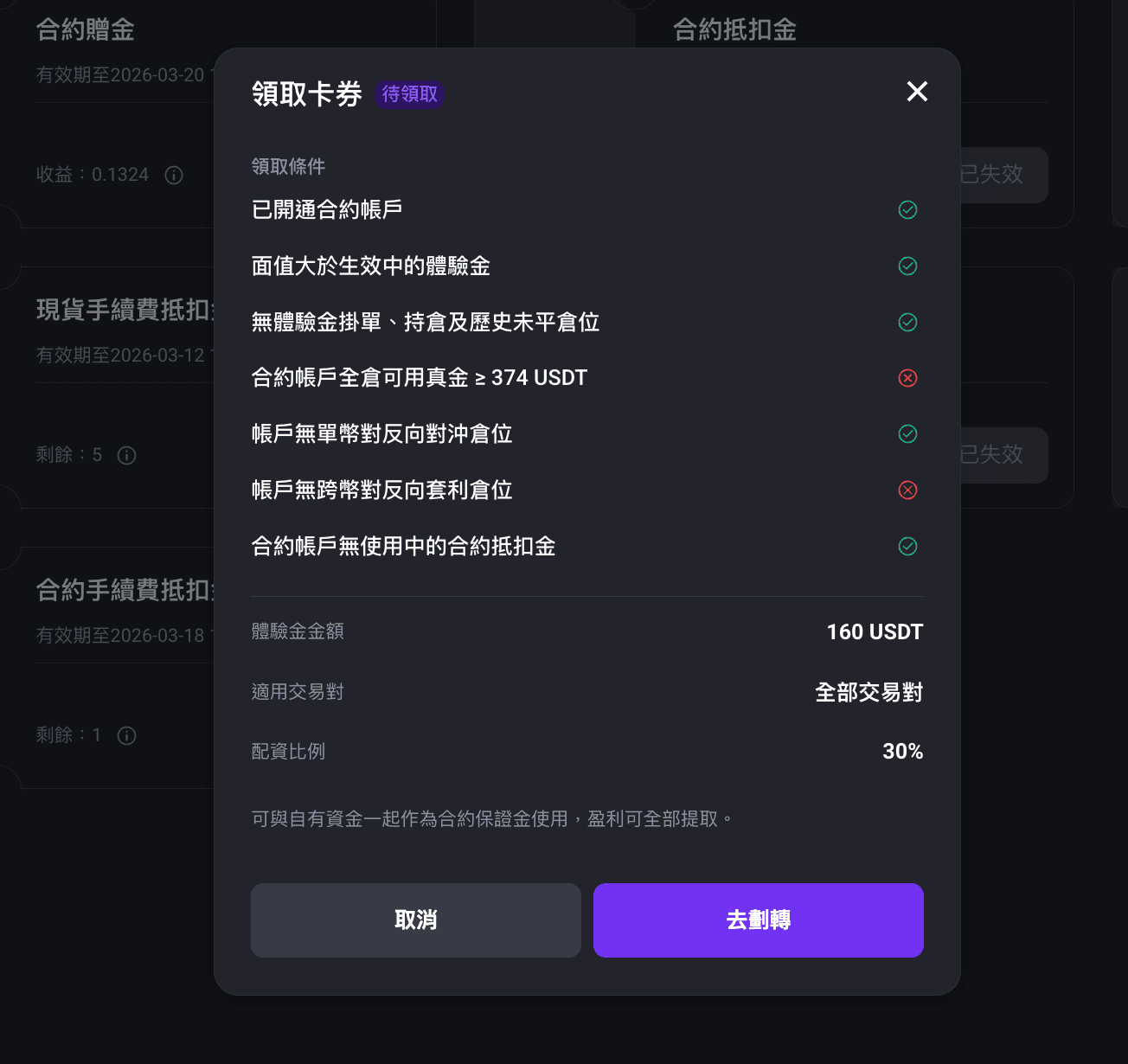Viewport: 1128px width, 1064px height.
Task: Click info icon next to 剩餘：1
Action: pyautogui.click(x=127, y=736)
